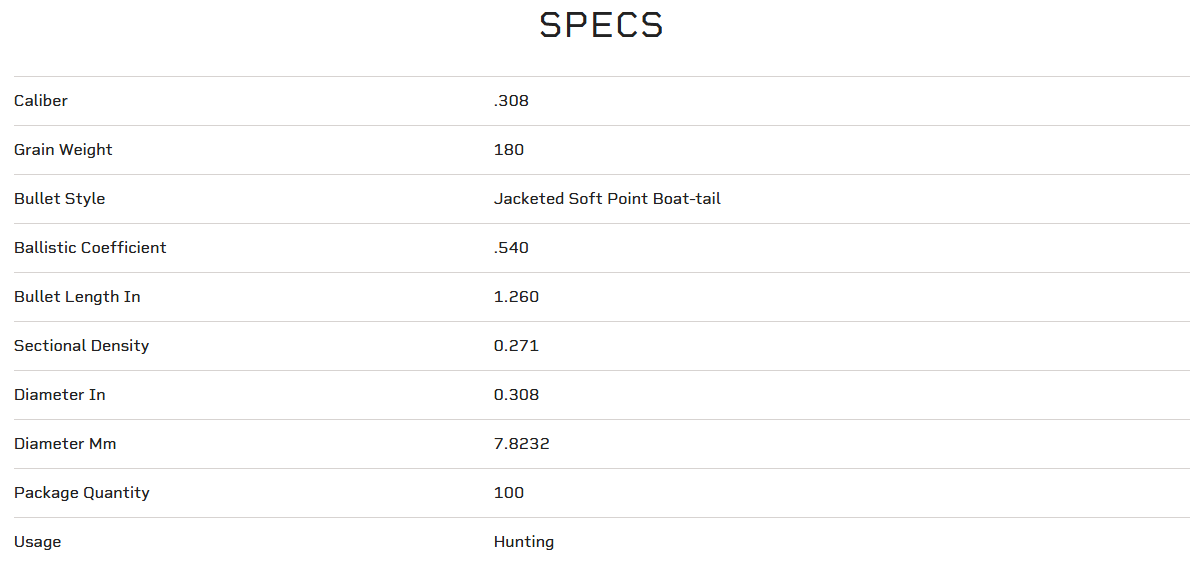The width and height of the screenshot is (1201, 567).
Task: Click the Caliber label
Action: [x=41, y=101]
